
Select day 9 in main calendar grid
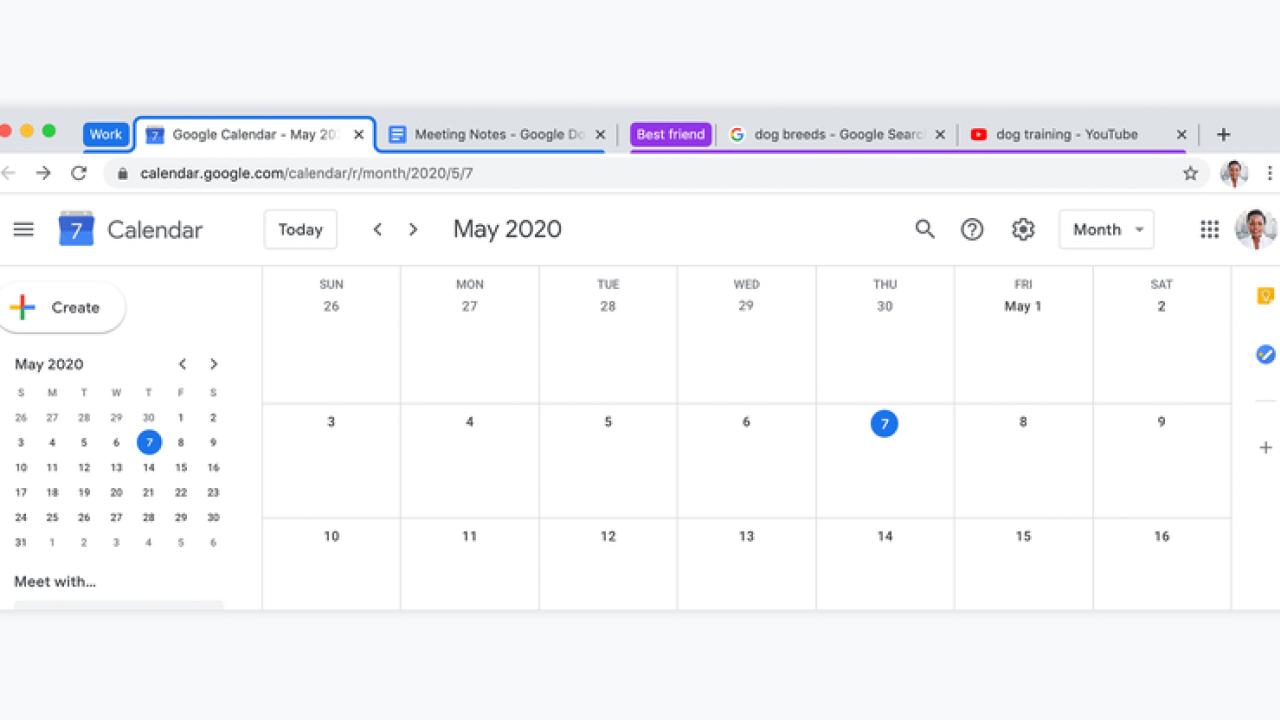point(1161,421)
